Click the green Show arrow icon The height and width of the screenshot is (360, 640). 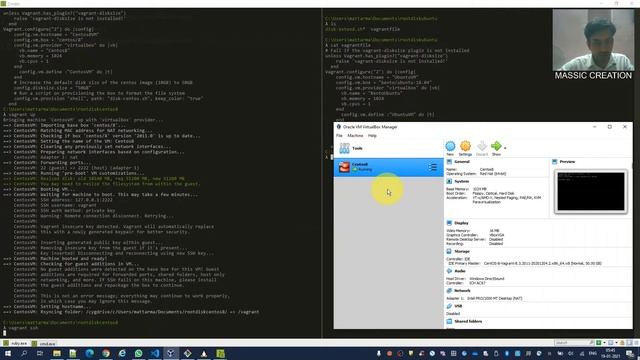[496, 146]
